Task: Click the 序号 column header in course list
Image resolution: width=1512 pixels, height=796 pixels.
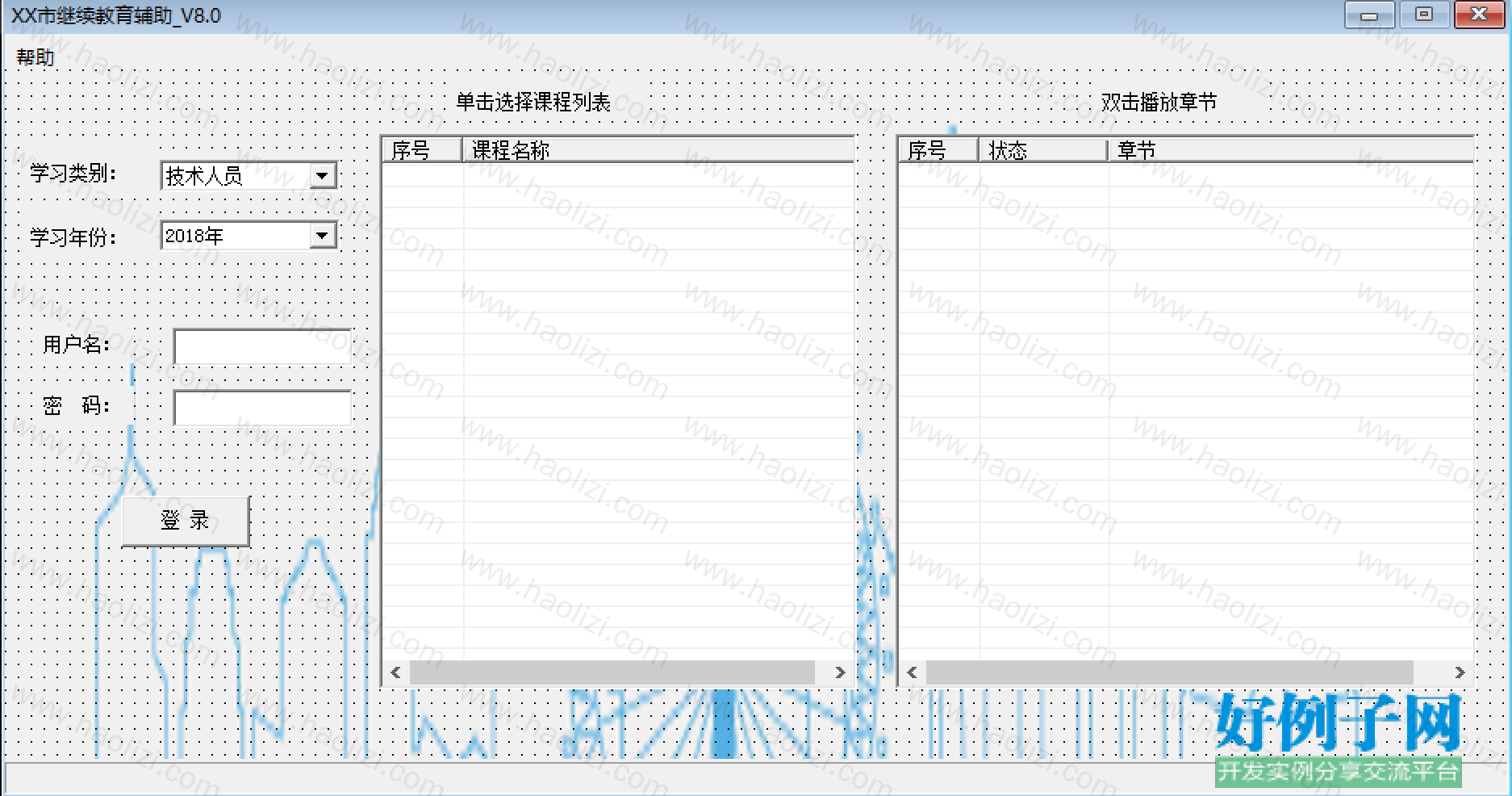Action: coord(421,150)
